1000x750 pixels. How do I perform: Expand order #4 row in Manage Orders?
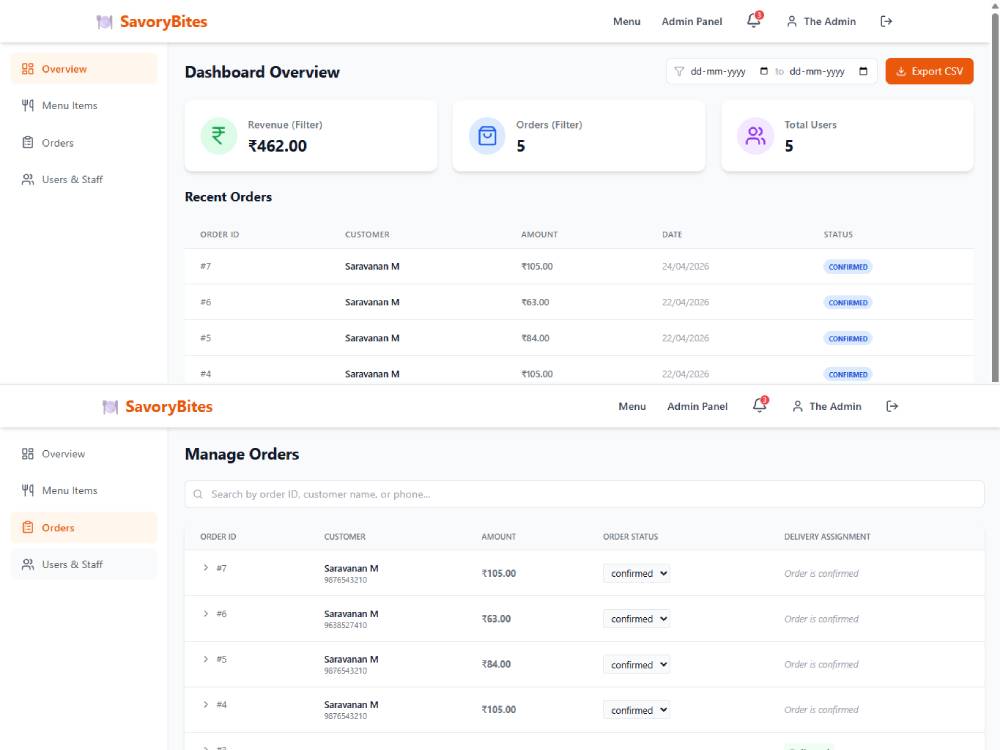coord(205,704)
